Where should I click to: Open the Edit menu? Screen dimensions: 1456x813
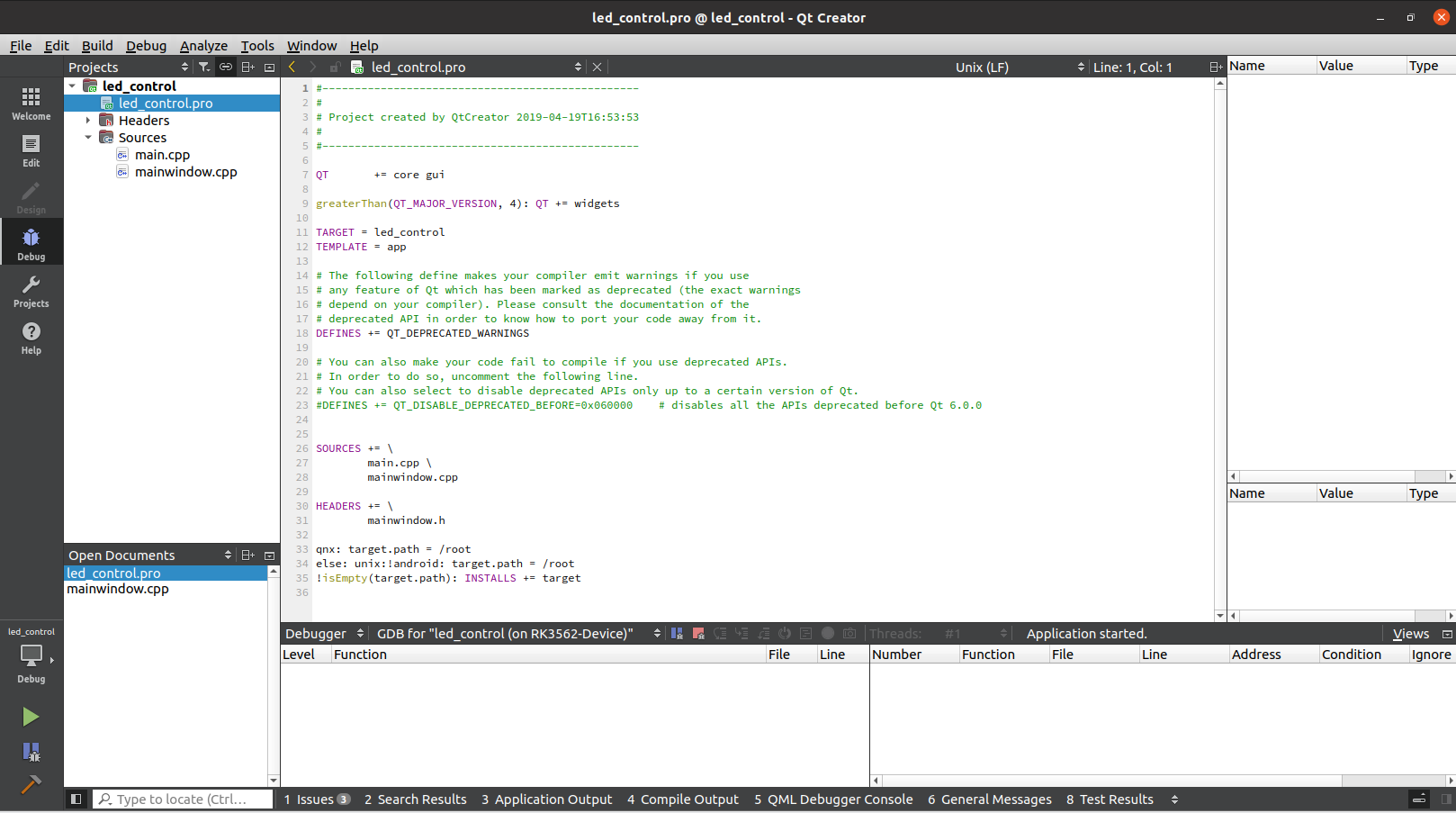[x=57, y=45]
